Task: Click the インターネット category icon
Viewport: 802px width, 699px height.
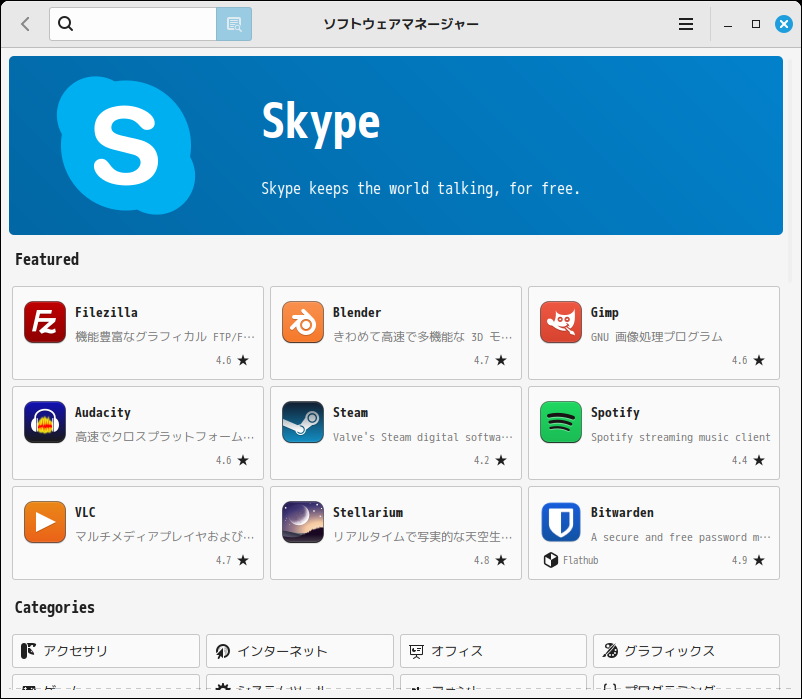Action: click(x=222, y=651)
